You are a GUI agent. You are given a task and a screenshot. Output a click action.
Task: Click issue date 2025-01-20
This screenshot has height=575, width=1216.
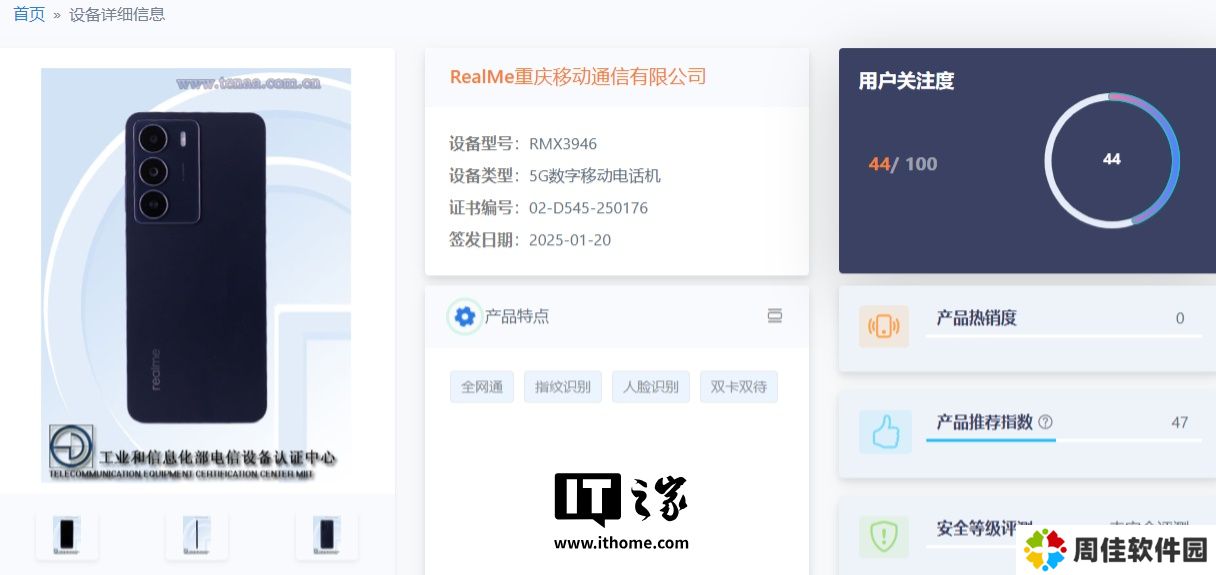pyautogui.click(x=570, y=240)
